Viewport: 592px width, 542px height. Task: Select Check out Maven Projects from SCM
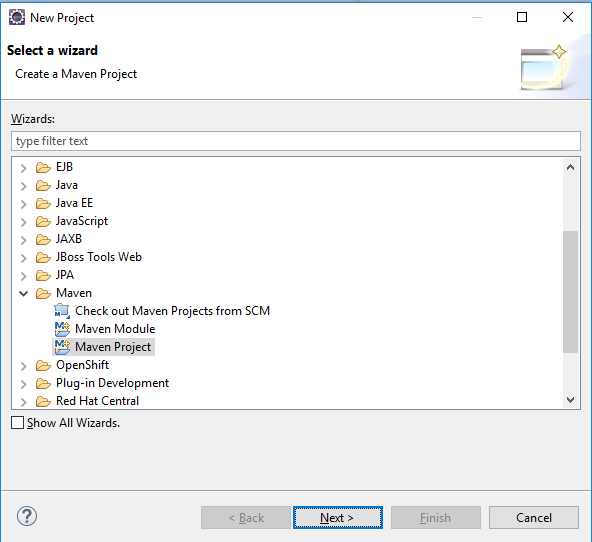click(172, 311)
